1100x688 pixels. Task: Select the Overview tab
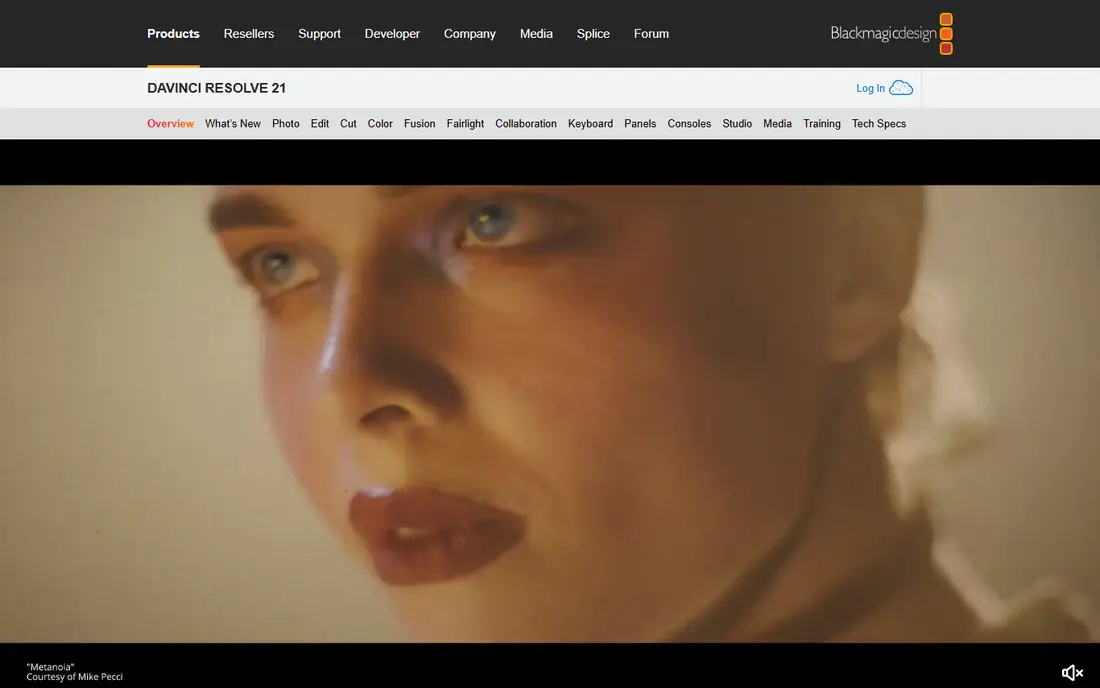pyautogui.click(x=170, y=123)
